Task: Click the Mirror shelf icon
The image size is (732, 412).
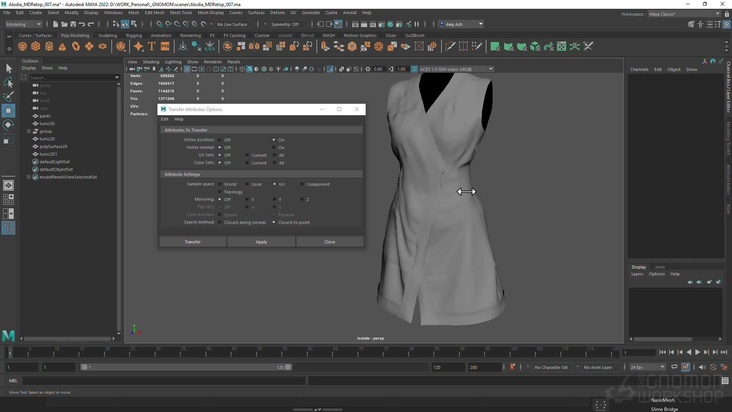Action: (x=254, y=46)
